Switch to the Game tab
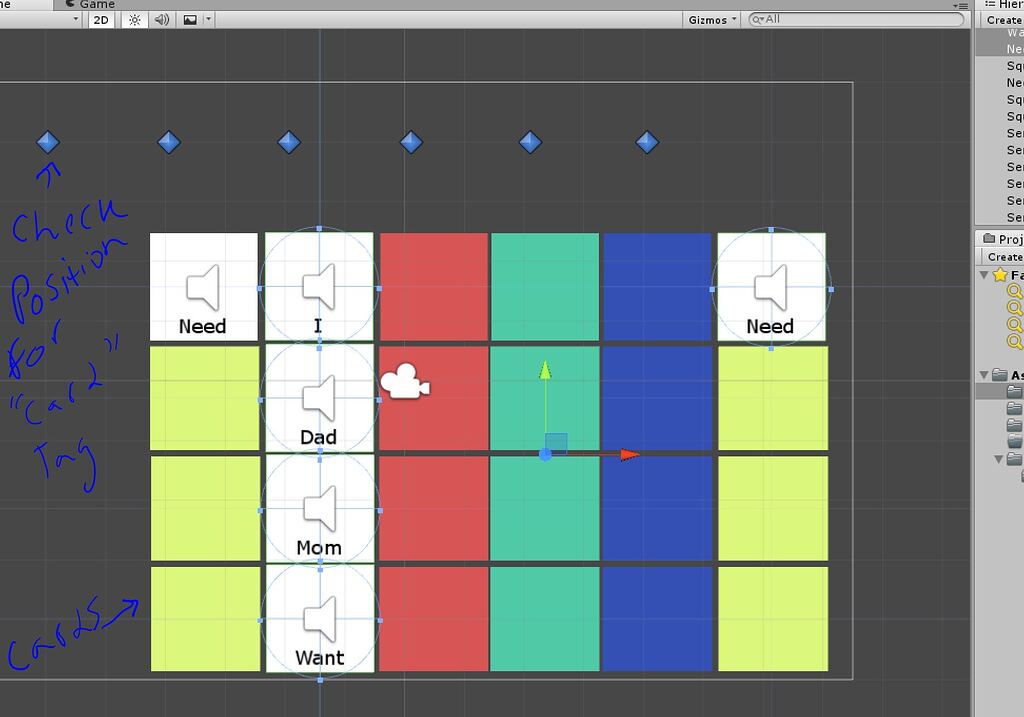This screenshot has height=717, width=1024. (x=90, y=4)
